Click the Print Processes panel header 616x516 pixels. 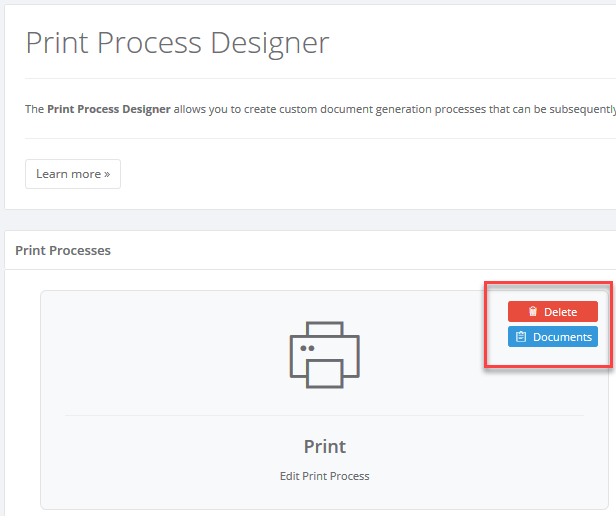tap(63, 250)
